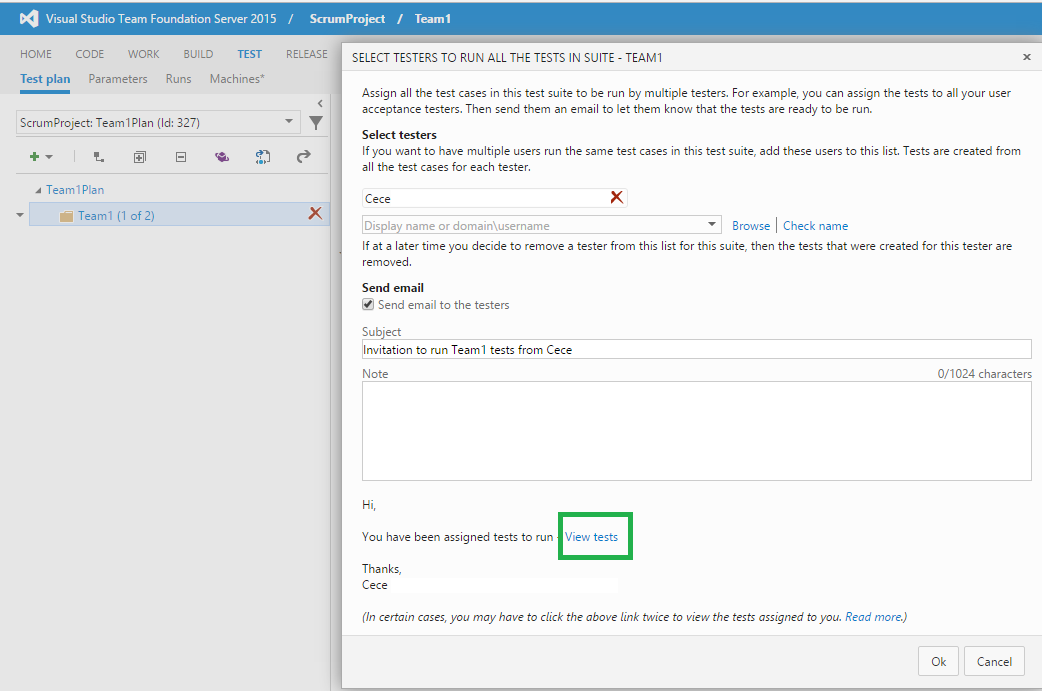1042x691 pixels.
Task: Open the CODE hub
Action: (90, 54)
